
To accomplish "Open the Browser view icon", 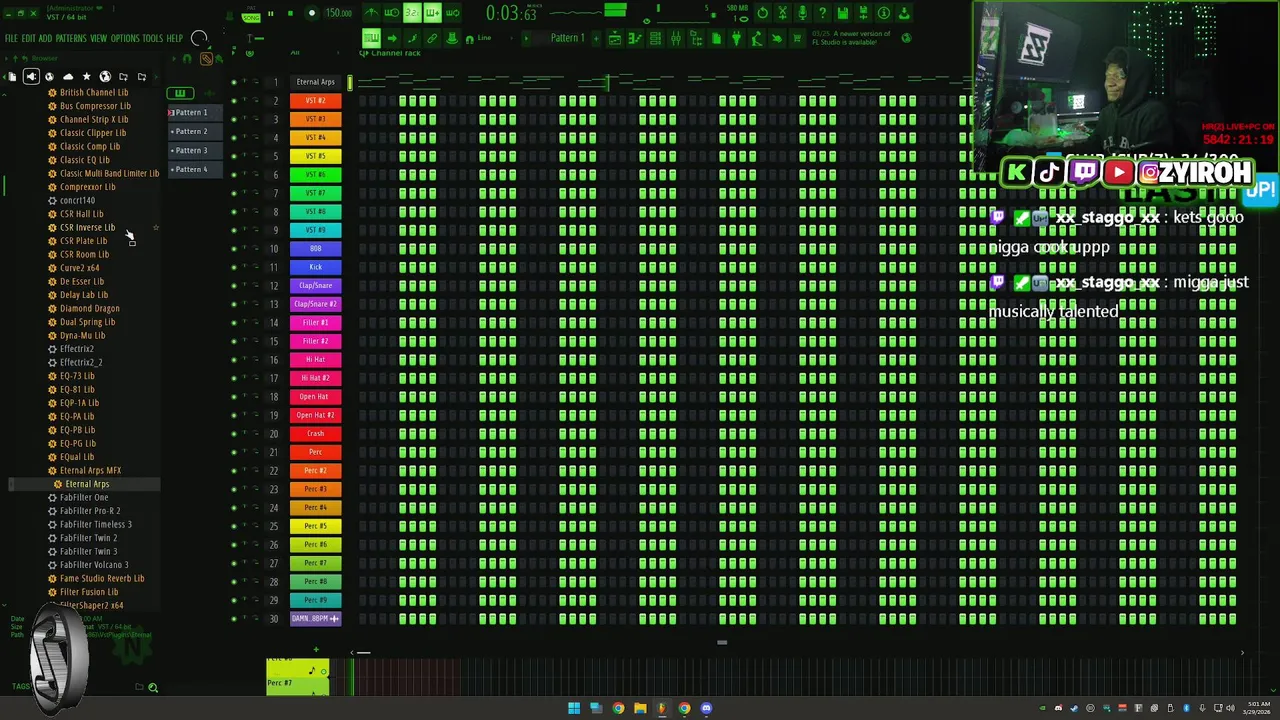I will pyautogui.click(x=695, y=38).
